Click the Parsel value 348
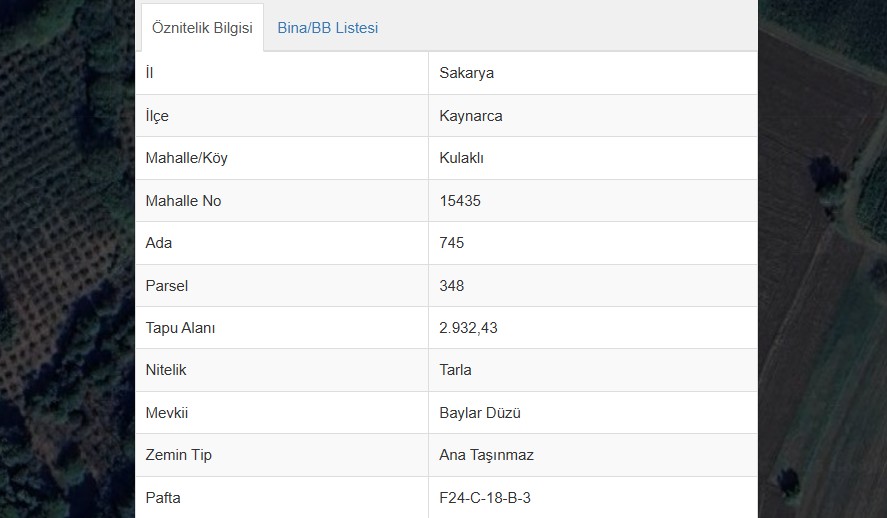This screenshot has width=887, height=518. [x=451, y=286]
